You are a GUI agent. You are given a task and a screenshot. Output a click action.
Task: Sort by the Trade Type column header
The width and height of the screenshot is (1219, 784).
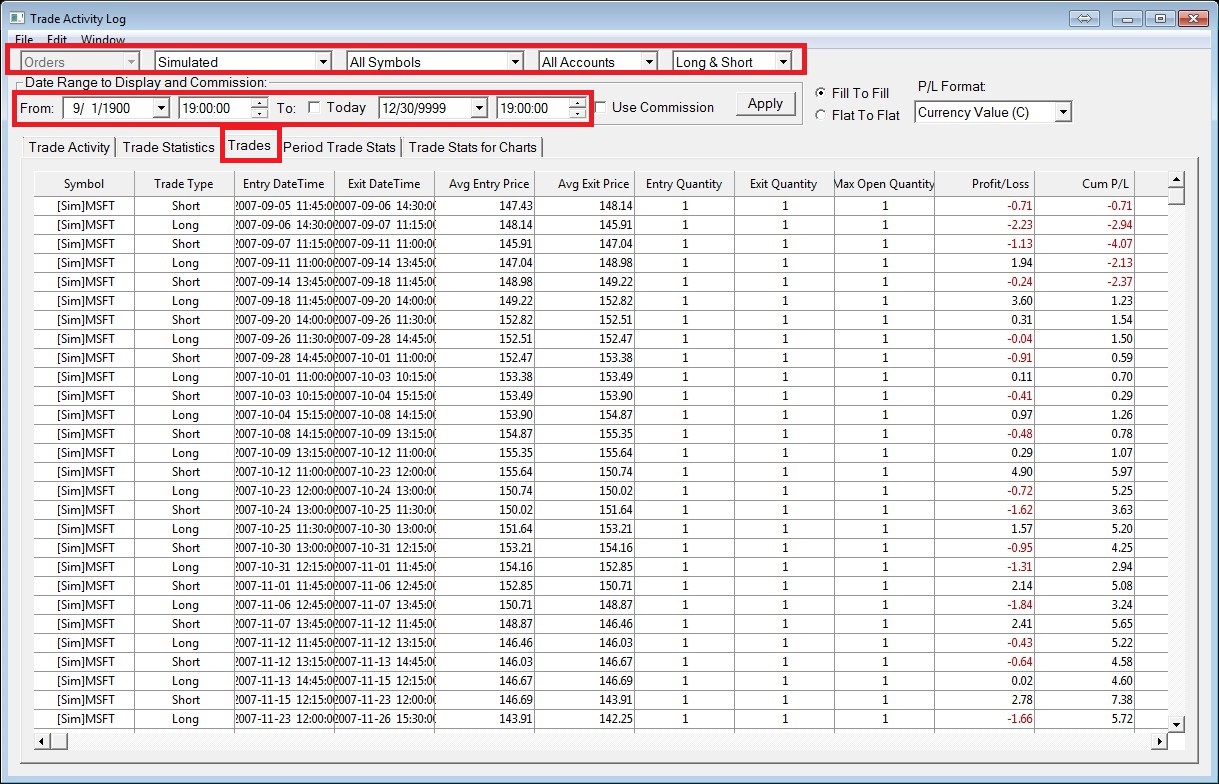pyautogui.click(x=184, y=184)
